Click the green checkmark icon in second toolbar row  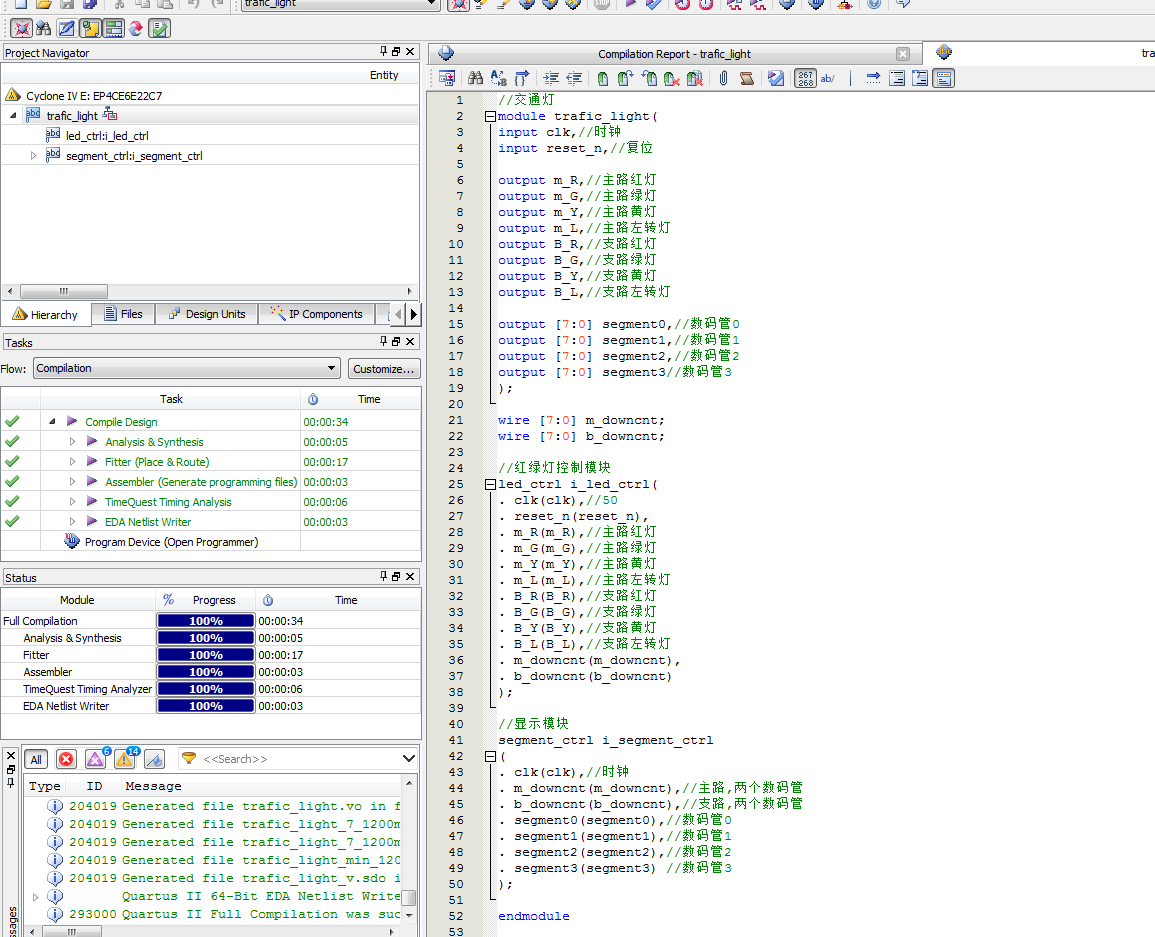(x=159, y=28)
